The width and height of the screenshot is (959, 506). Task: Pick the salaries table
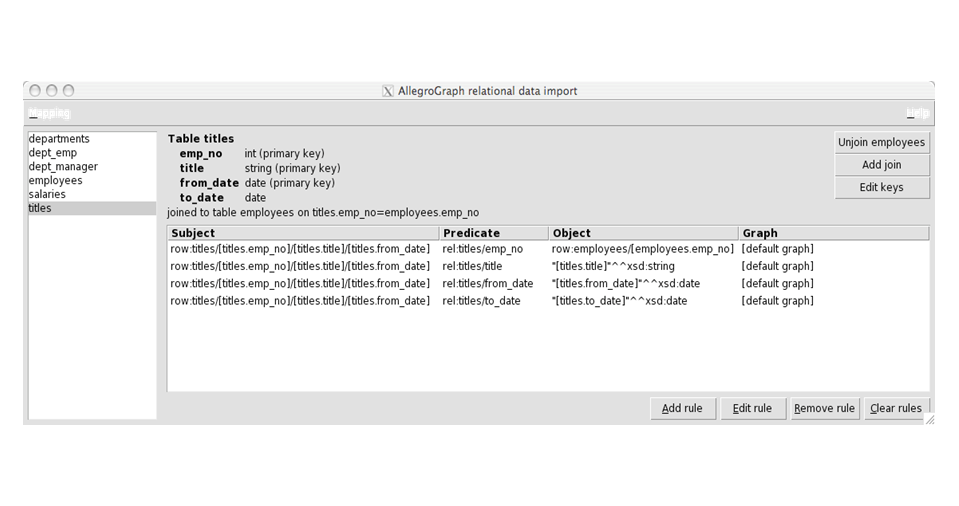click(47, 195)
